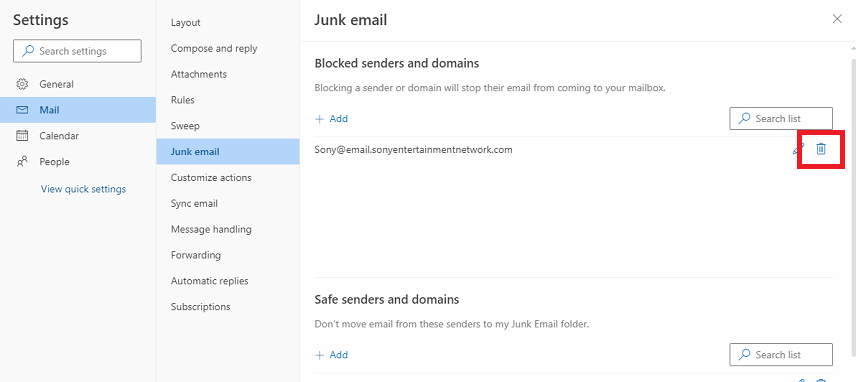Open View quick settings link
The height and width of the screenshot is (382, 856).
click(x=84, y=189)
